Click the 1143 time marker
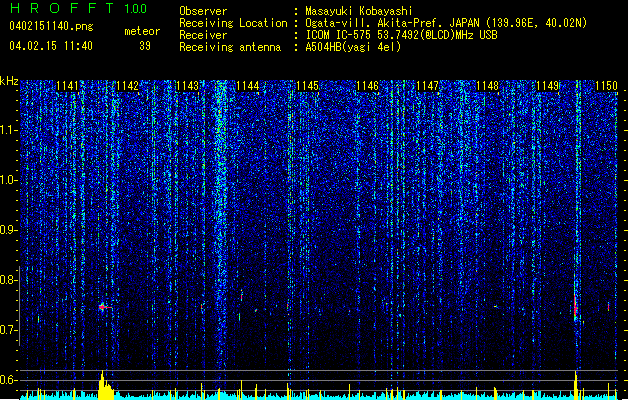The height and width of the screenshot is (400, 629). coord(187,86)
